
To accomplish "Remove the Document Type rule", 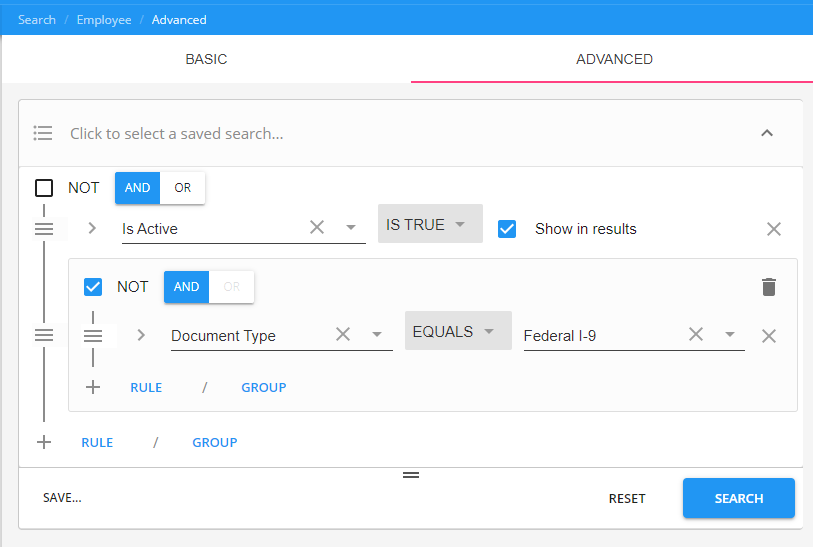I will (x=768, y=336).
